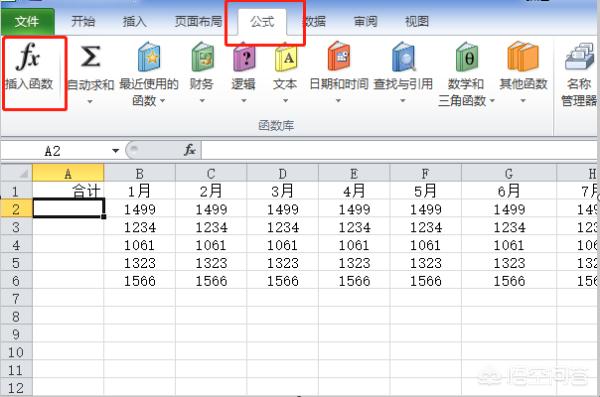The height and width of the screenshot is (397, 600).
Task: Open Date and Time functions icon
Action: [339, 56]
